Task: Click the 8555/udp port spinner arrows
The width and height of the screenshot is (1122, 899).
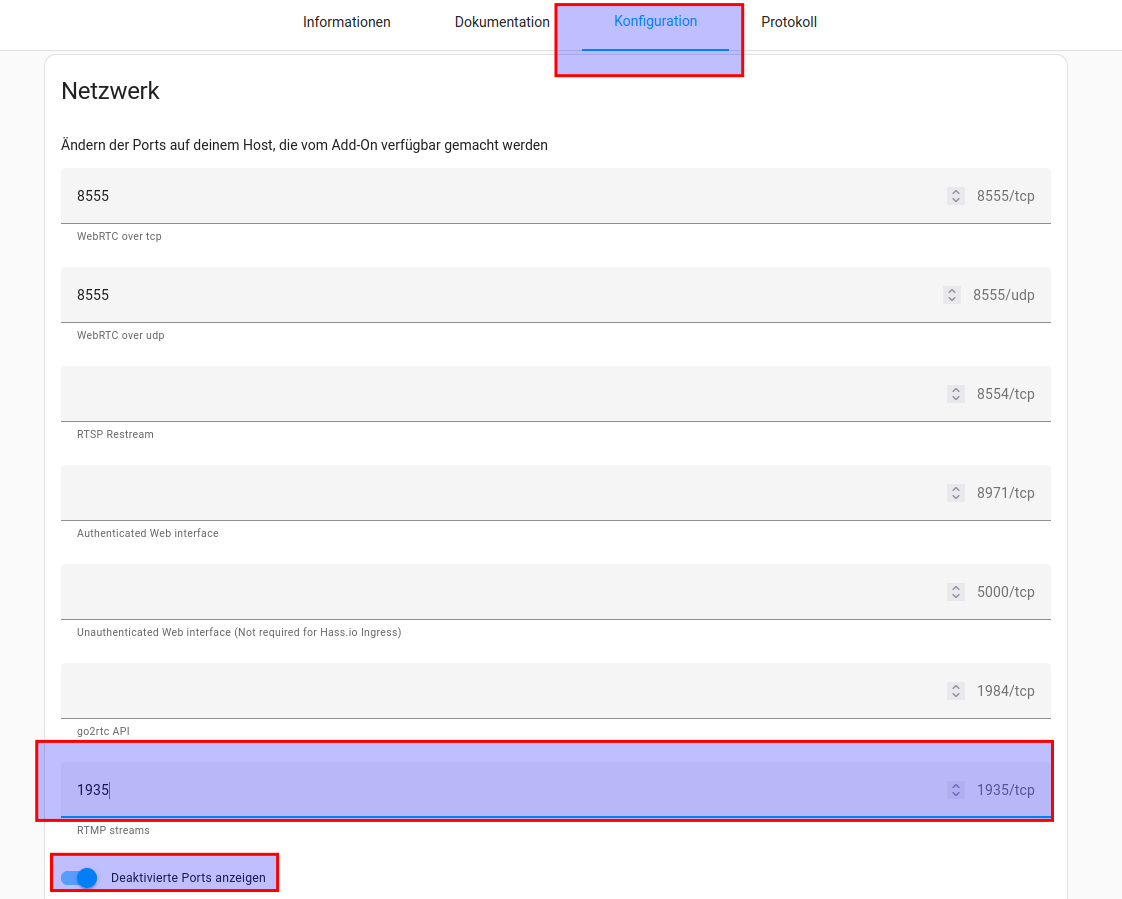Action: 951,295
